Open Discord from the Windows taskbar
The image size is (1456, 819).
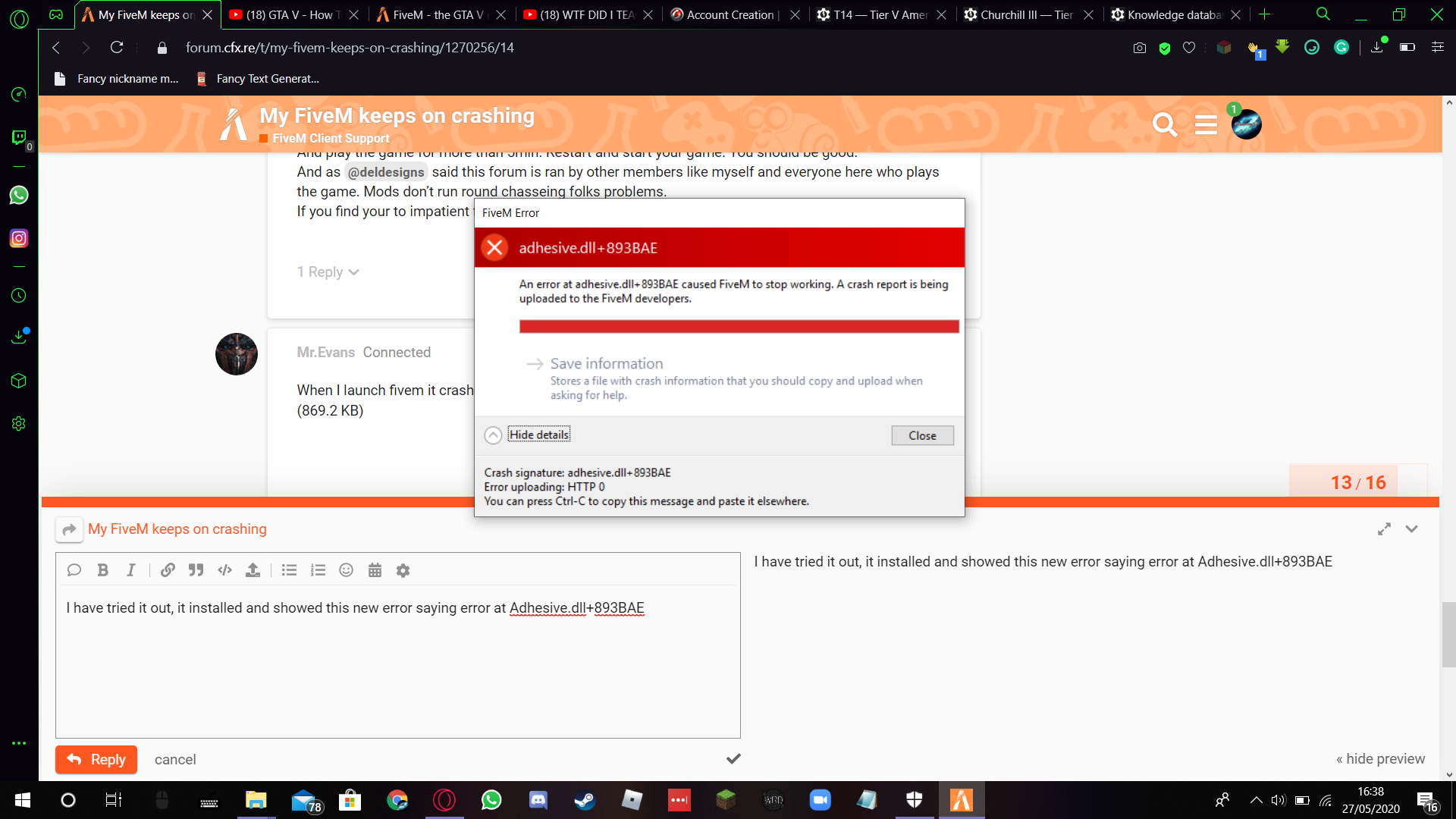pos(538,800)
